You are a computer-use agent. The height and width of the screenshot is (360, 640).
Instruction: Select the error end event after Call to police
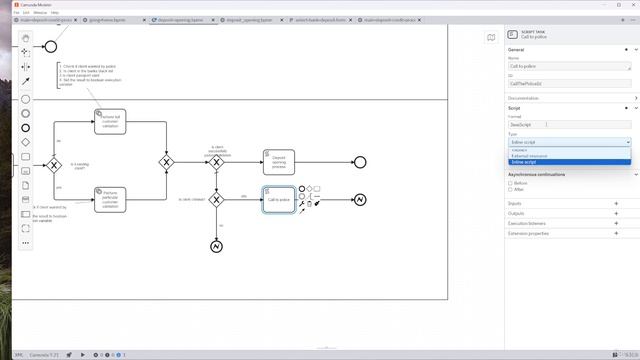360,200
